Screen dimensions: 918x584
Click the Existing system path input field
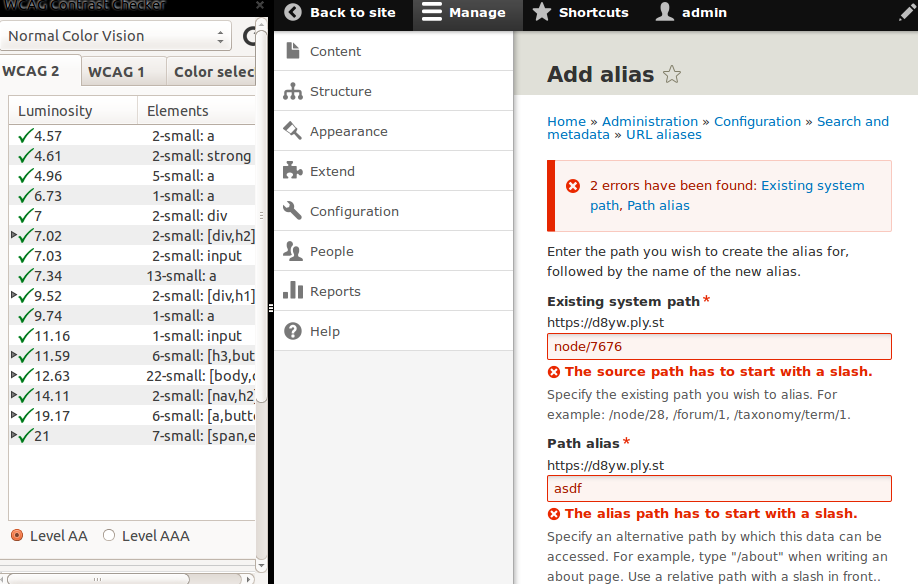719,347
